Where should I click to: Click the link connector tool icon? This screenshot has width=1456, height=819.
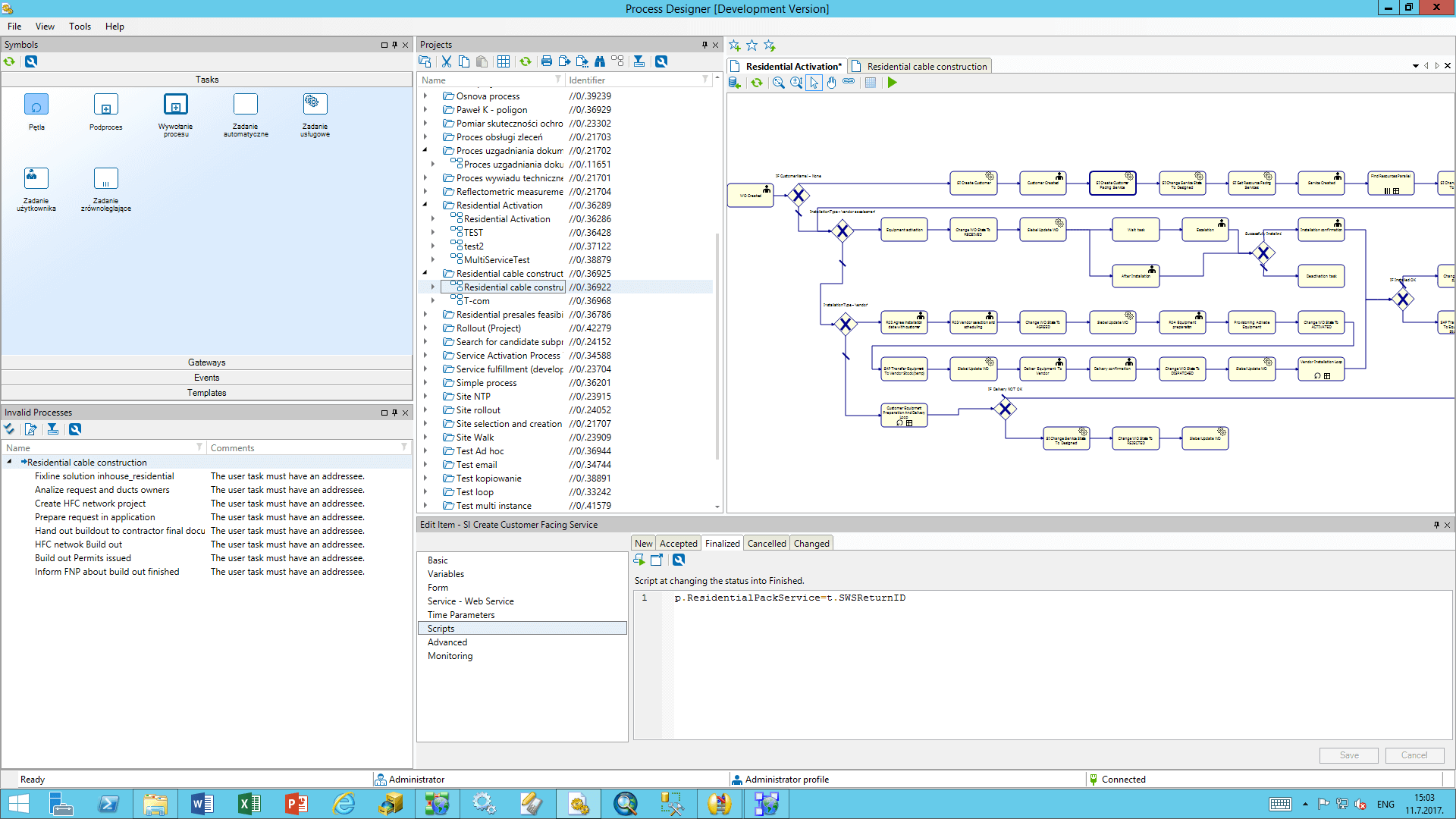pyautogui.click(x=849, y=83)
